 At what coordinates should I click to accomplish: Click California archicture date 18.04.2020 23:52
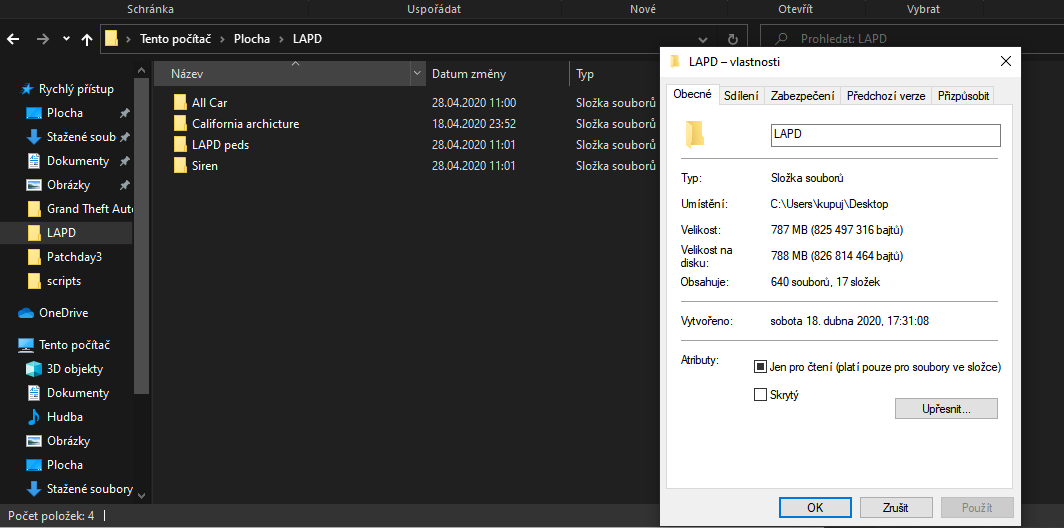tap(474, 124)
